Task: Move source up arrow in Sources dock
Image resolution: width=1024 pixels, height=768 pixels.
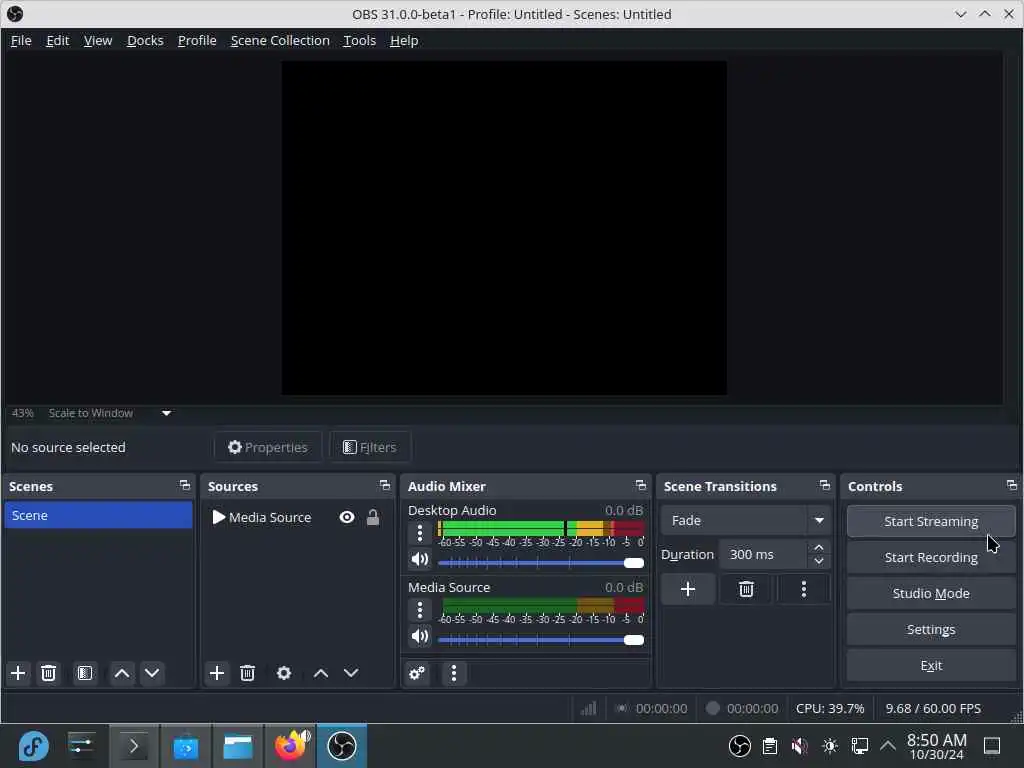Action: [321, 673]
